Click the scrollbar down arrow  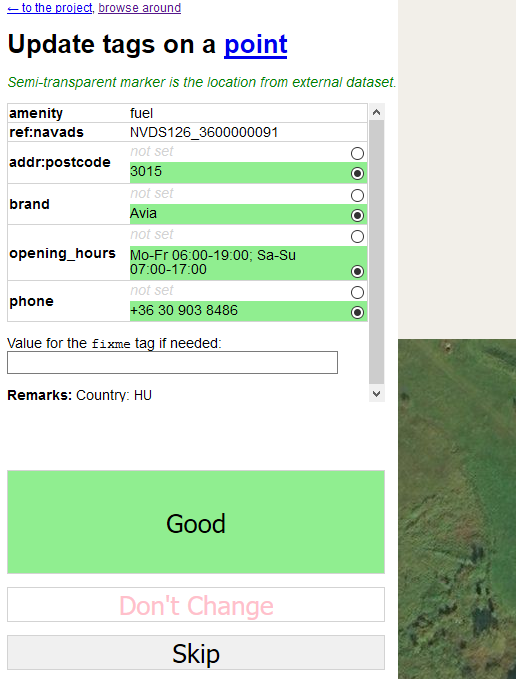tap(377, 394)
